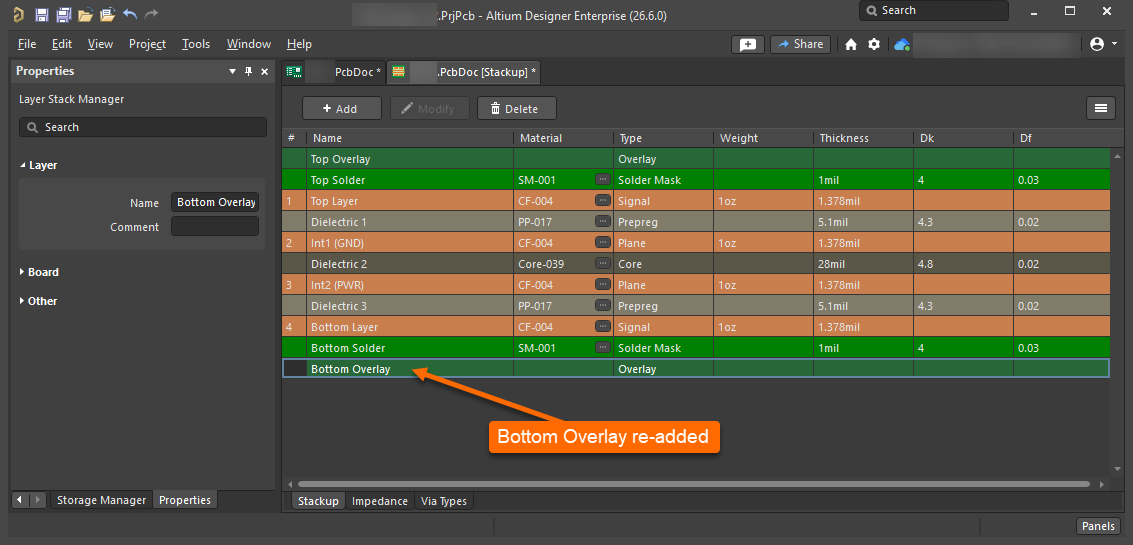Image resolution: width=1133 pixels, height=545 pixels.
Task: Click the Modify button
Action: point(430,108)
